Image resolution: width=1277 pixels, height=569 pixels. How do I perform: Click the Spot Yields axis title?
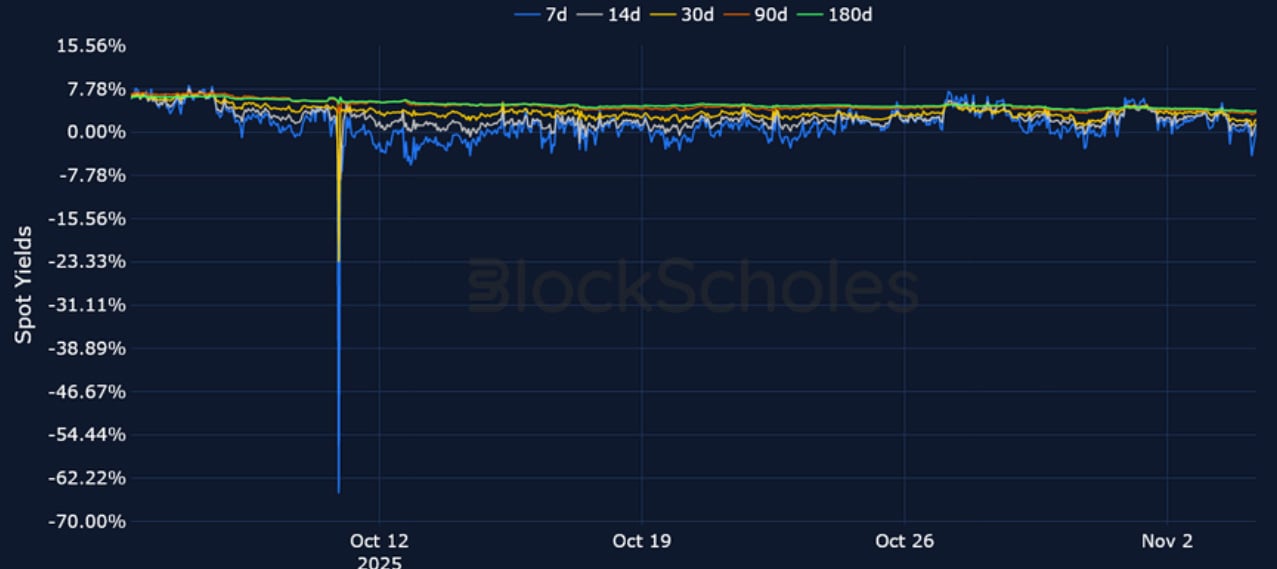23,284
